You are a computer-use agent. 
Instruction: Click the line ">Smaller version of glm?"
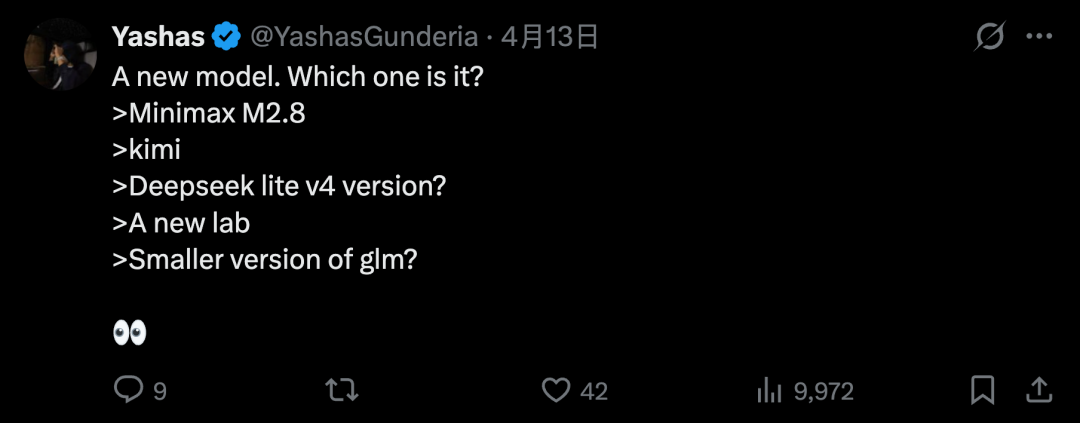point(264,258)
